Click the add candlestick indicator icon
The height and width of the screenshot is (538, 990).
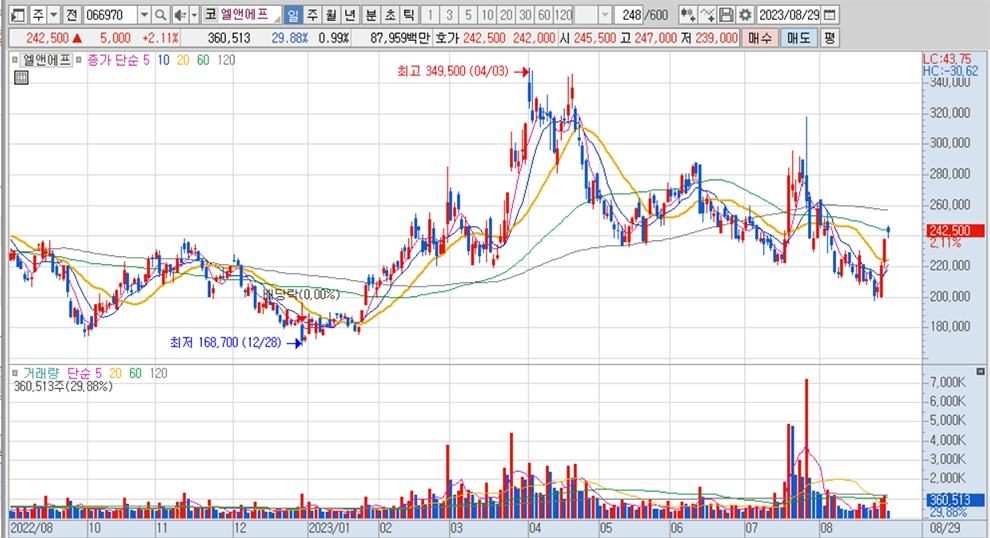688,15
